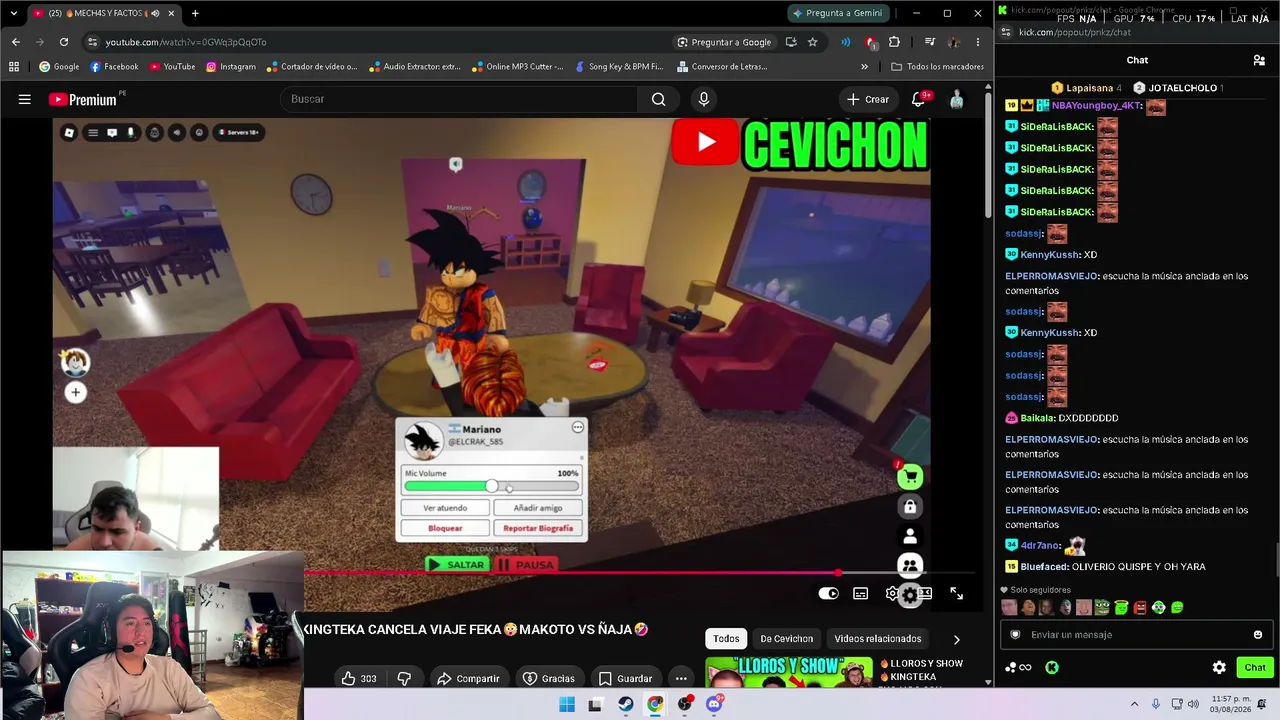
Task: Open a new Chrome tab
Action: point(195,13)
